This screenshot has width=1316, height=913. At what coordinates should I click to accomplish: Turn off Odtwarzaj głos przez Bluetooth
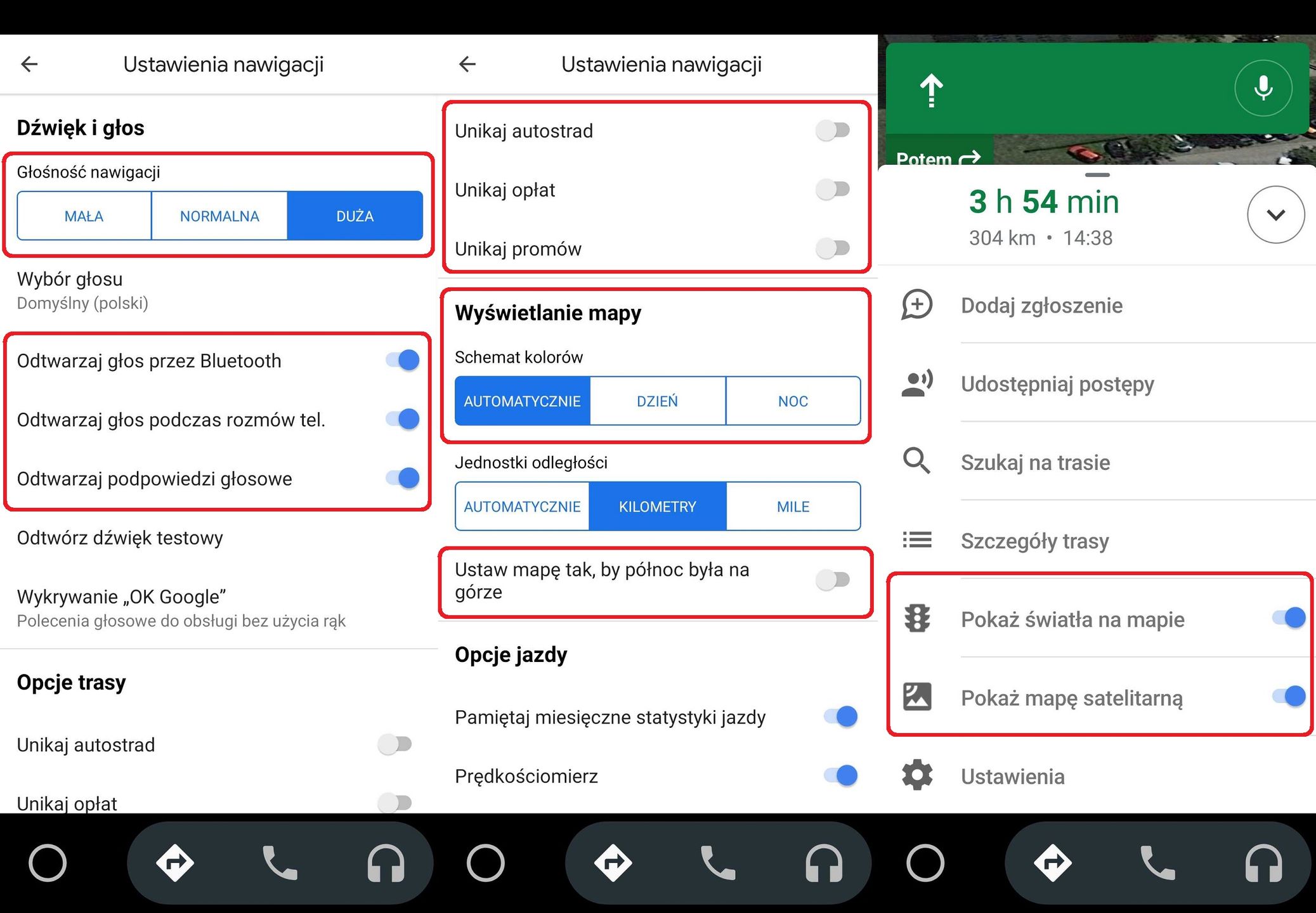coord(403,361)
